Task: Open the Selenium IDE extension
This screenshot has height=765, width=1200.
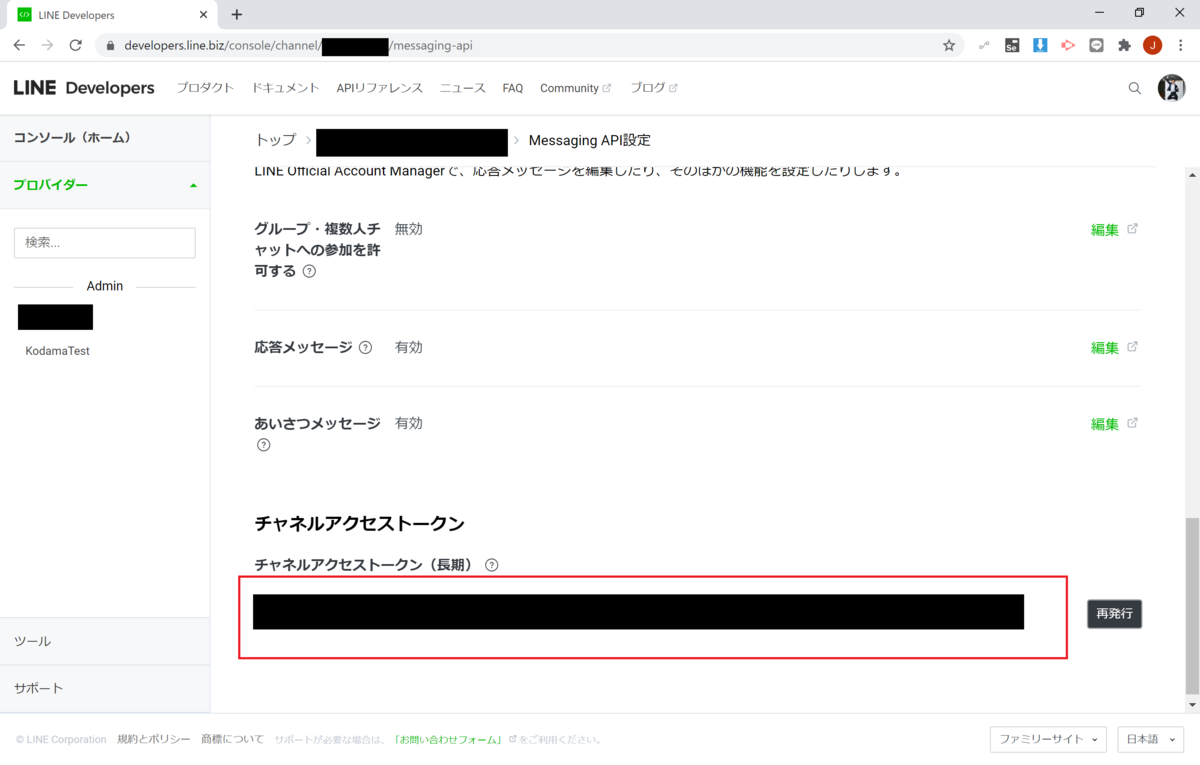Action: click(x=1012, y=45)
